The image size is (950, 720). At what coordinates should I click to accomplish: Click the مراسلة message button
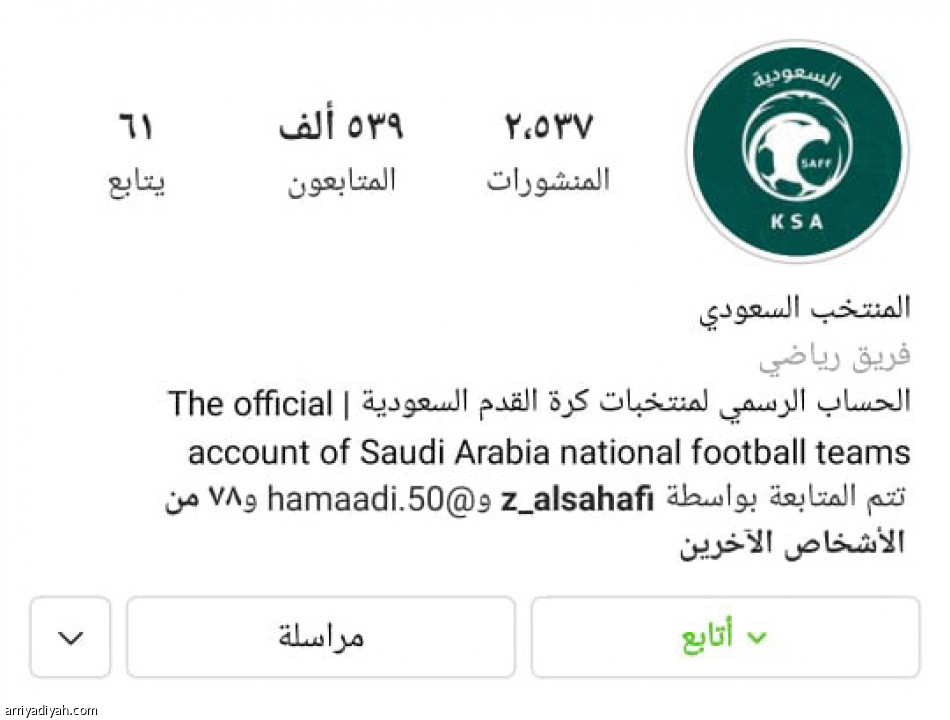[x=320, y=637]
